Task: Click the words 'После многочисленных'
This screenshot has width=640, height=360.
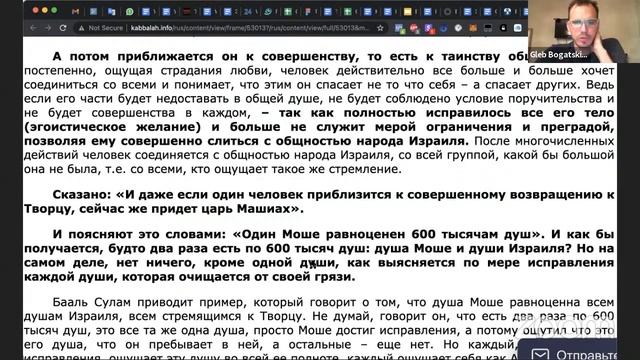Action: coord(544,141)
